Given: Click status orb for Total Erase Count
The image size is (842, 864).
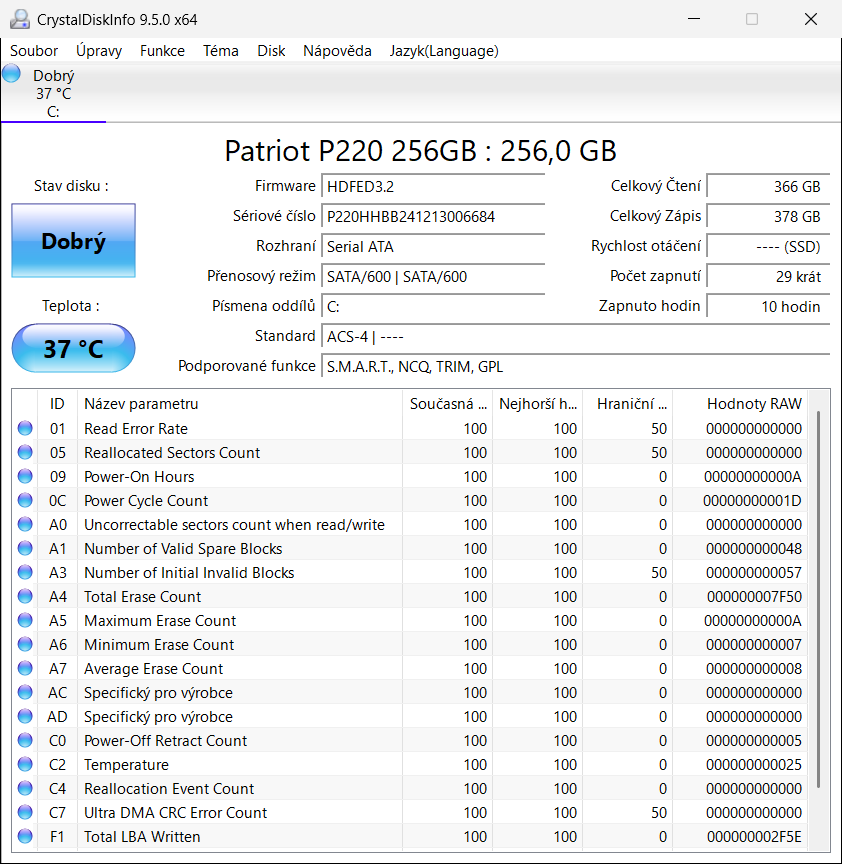Looking at the screenshot, I should coord(25,596).
